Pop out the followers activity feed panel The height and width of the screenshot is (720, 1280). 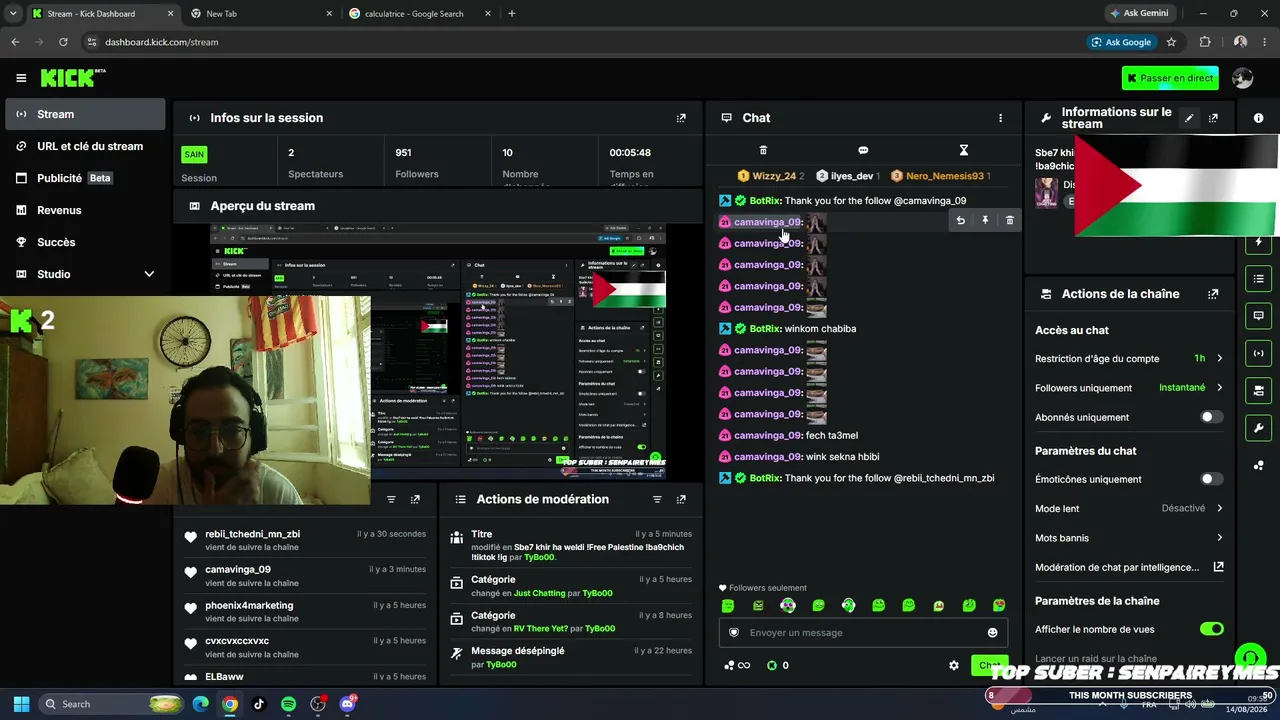pyautogui.click(x=415, y=499)
